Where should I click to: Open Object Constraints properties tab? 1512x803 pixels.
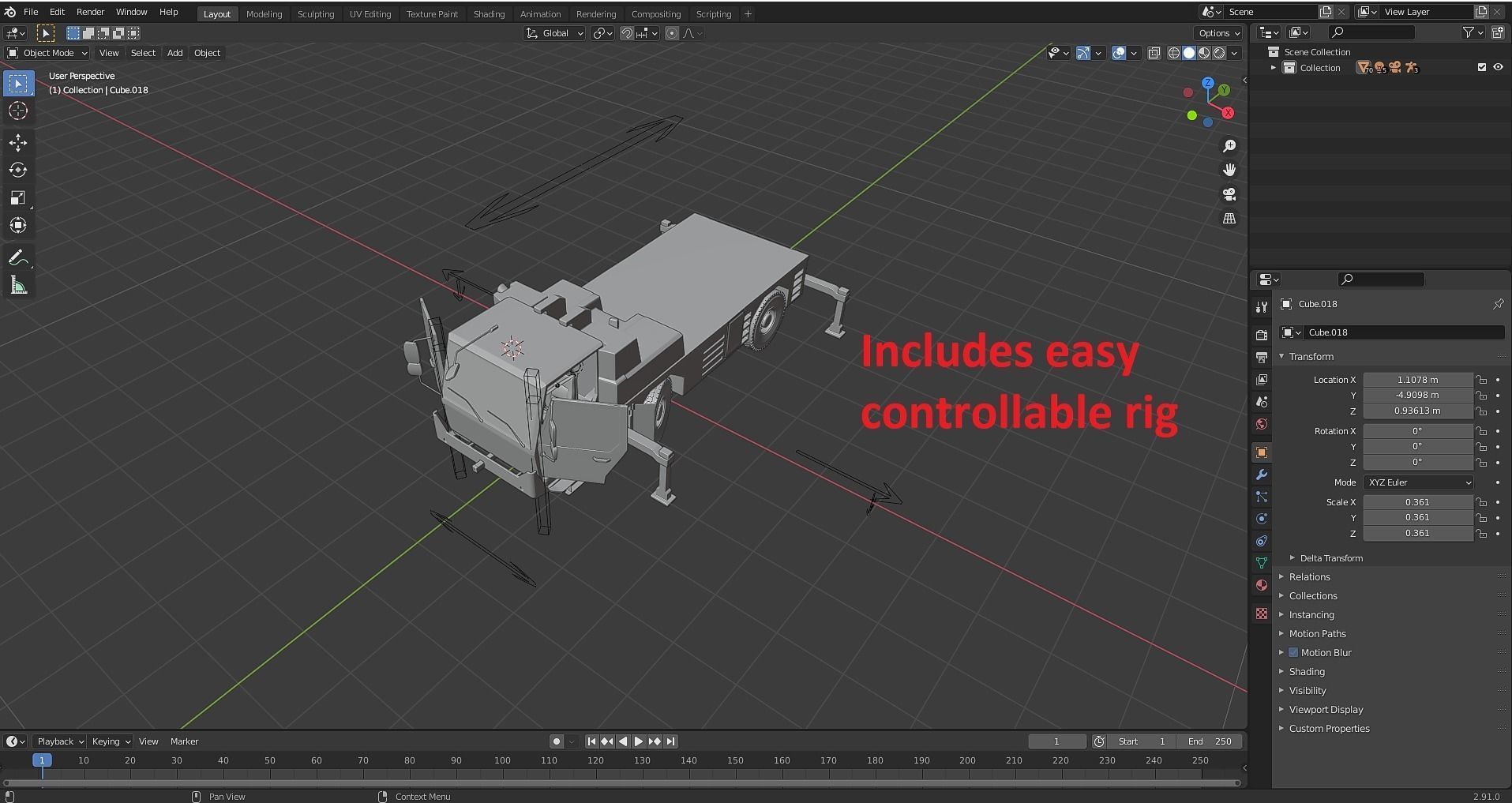(x=1262, y=541)
